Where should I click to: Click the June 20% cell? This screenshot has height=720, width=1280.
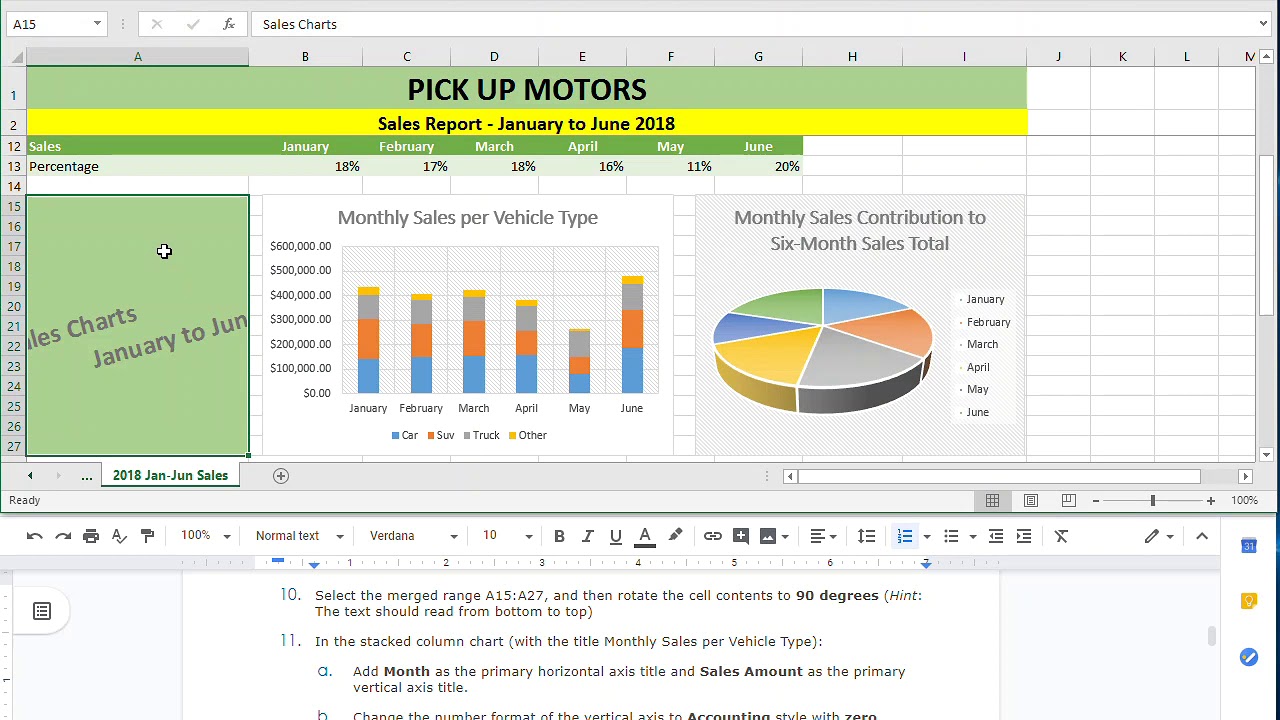pos(758,167)
